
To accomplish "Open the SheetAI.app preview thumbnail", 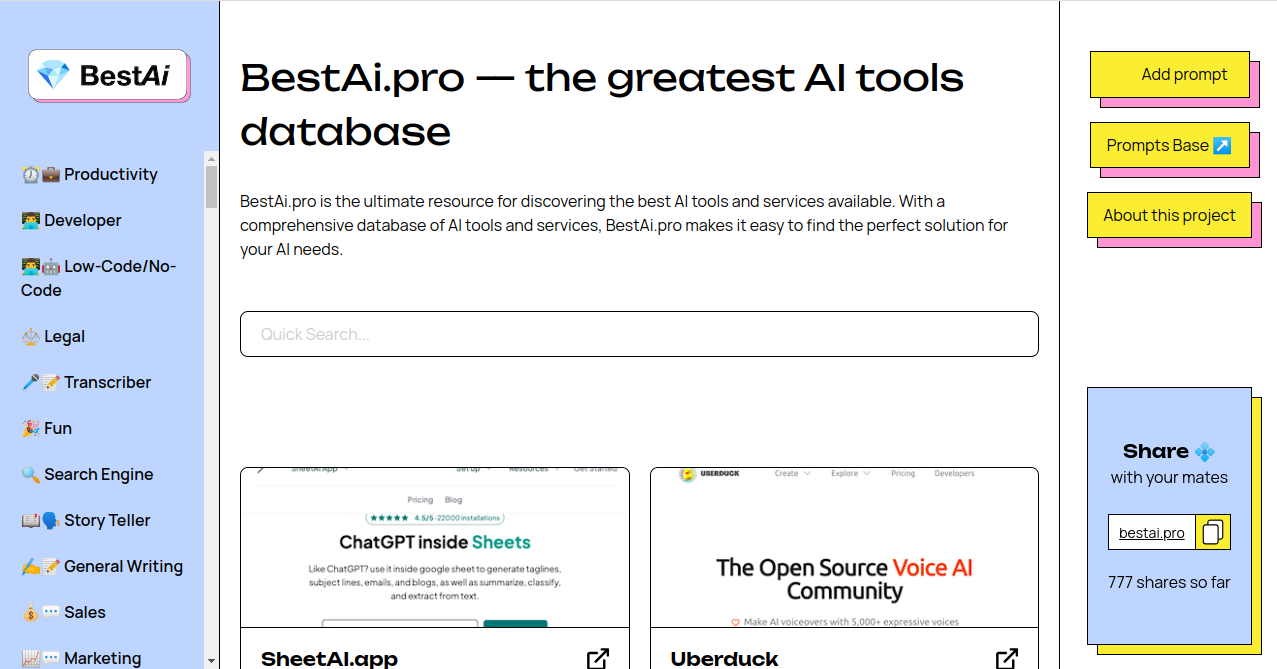I will coord(435,547).
